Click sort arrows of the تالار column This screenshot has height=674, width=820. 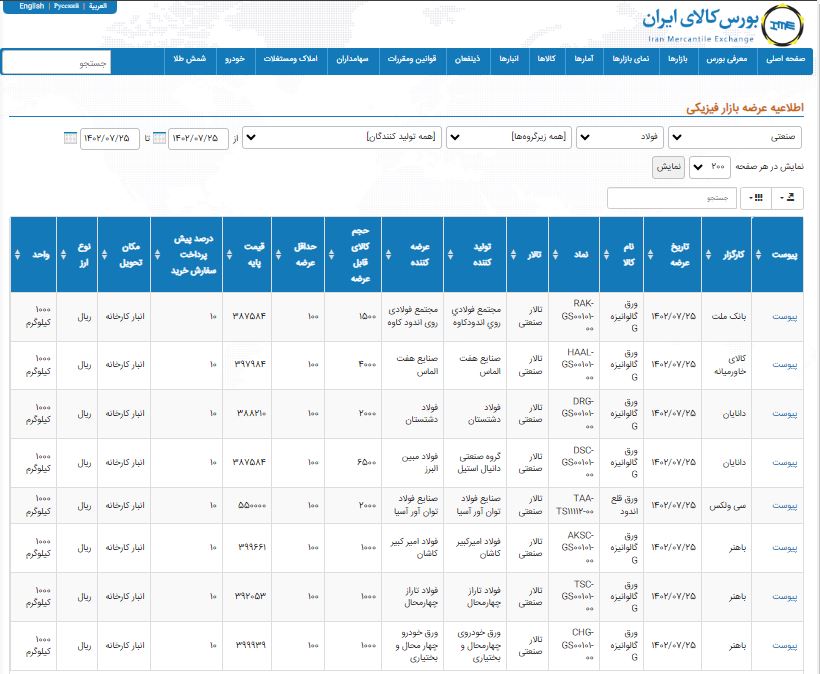click(x=513, y=255)
